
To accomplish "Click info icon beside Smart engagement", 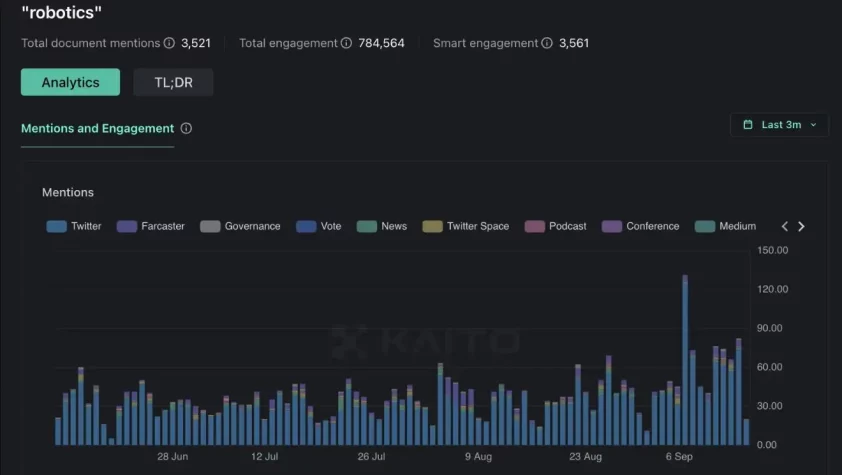I will coord(547,43).
